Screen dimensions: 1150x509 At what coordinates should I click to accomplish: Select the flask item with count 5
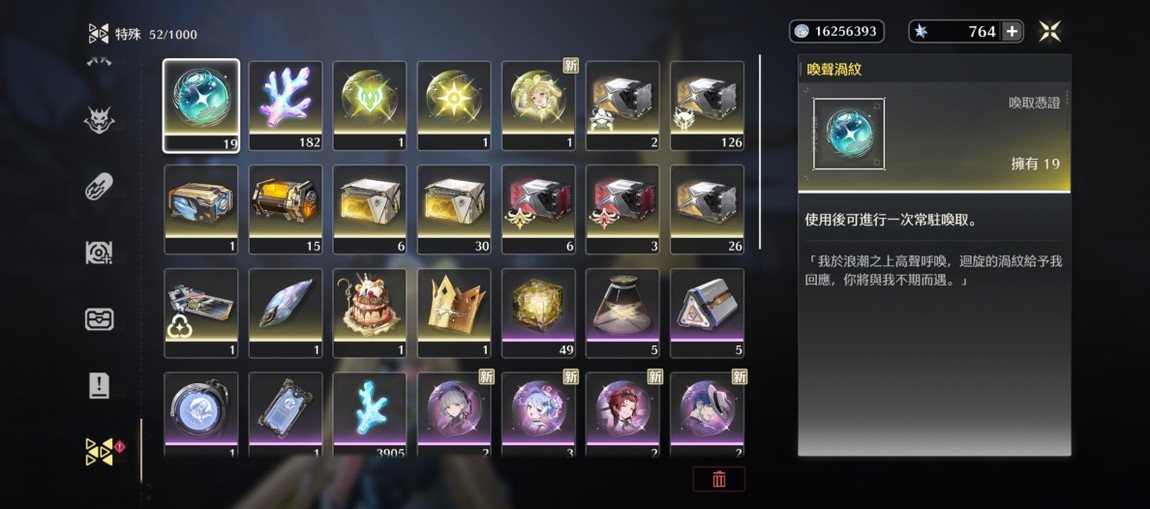click(x=623, y=313)
